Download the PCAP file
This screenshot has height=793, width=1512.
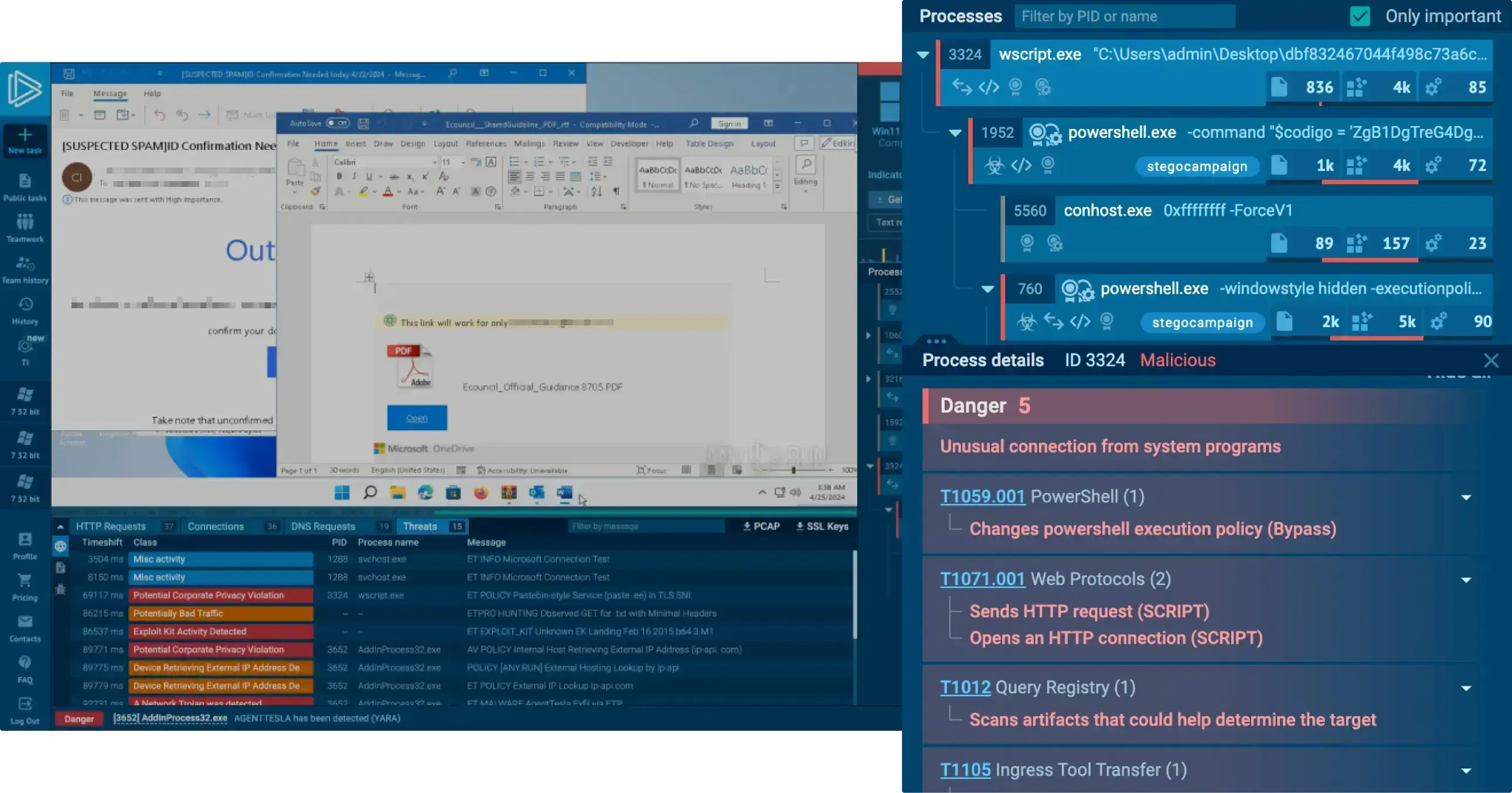(761, 526)
